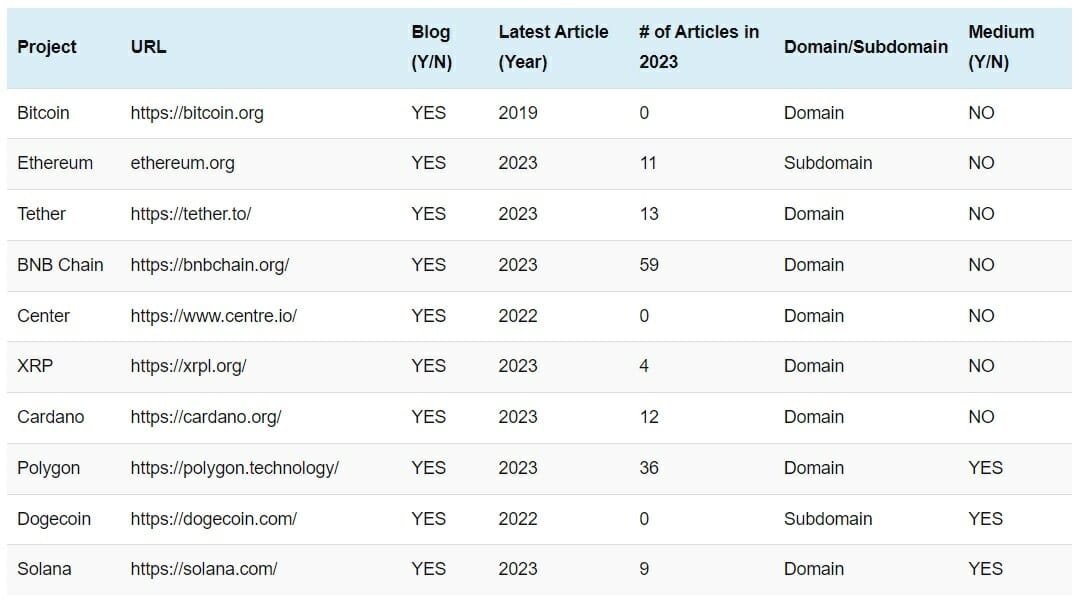This screenshot has width=1079, height=602.
Task: Select the Bitcoin project cell
Action: (x=43, y=113)
